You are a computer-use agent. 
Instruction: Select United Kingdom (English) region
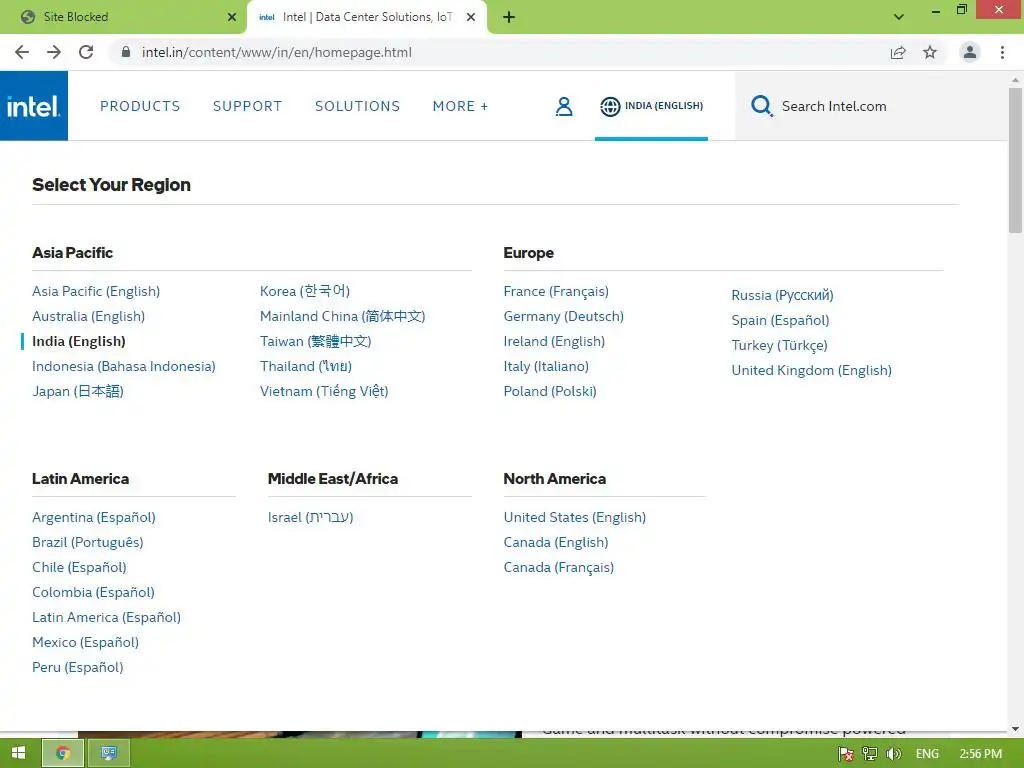(811, 370)
